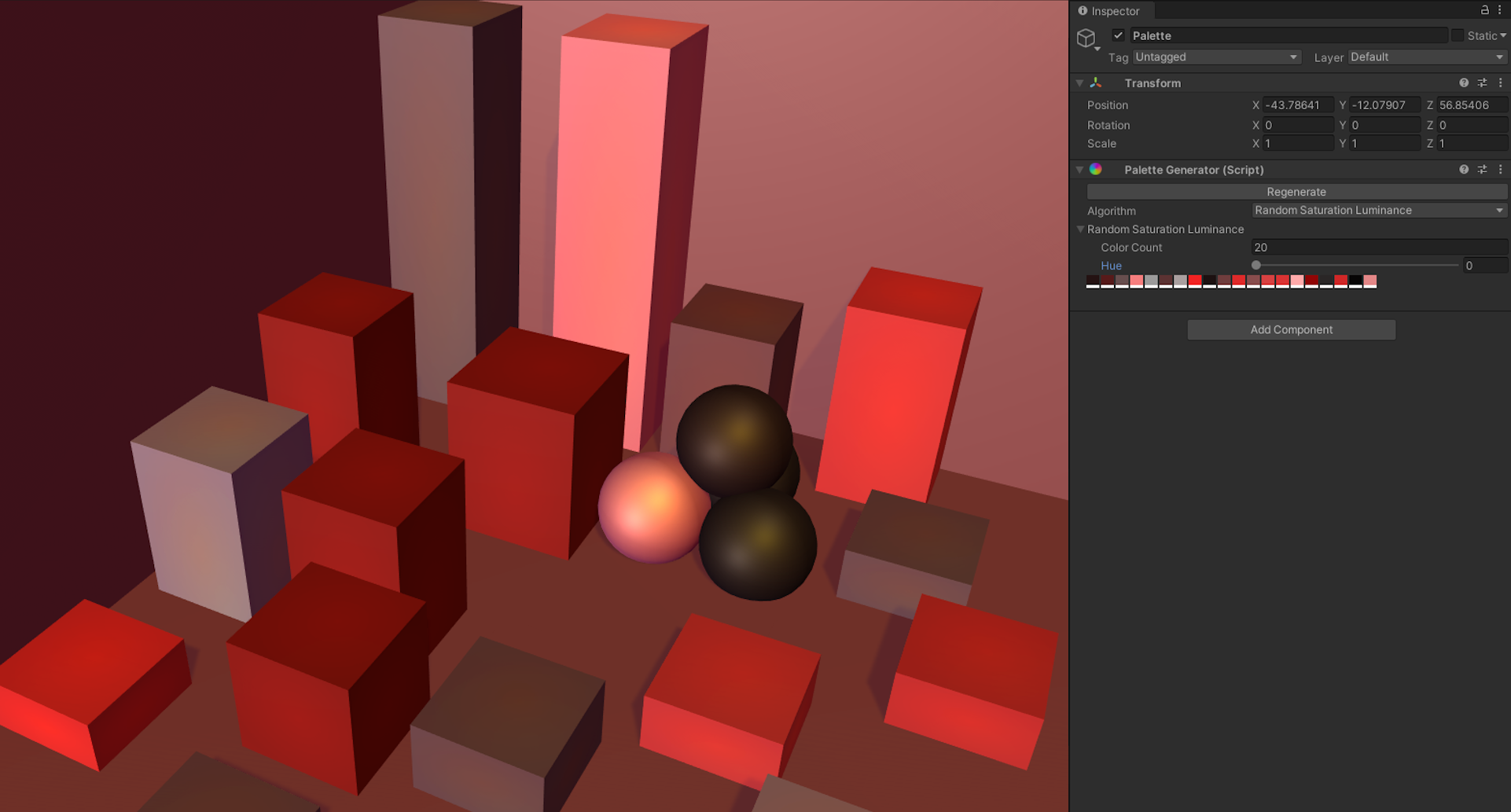Click the Algorithm property label
The width and height of the screenshot is (1511, 812).
(1112, 211)
